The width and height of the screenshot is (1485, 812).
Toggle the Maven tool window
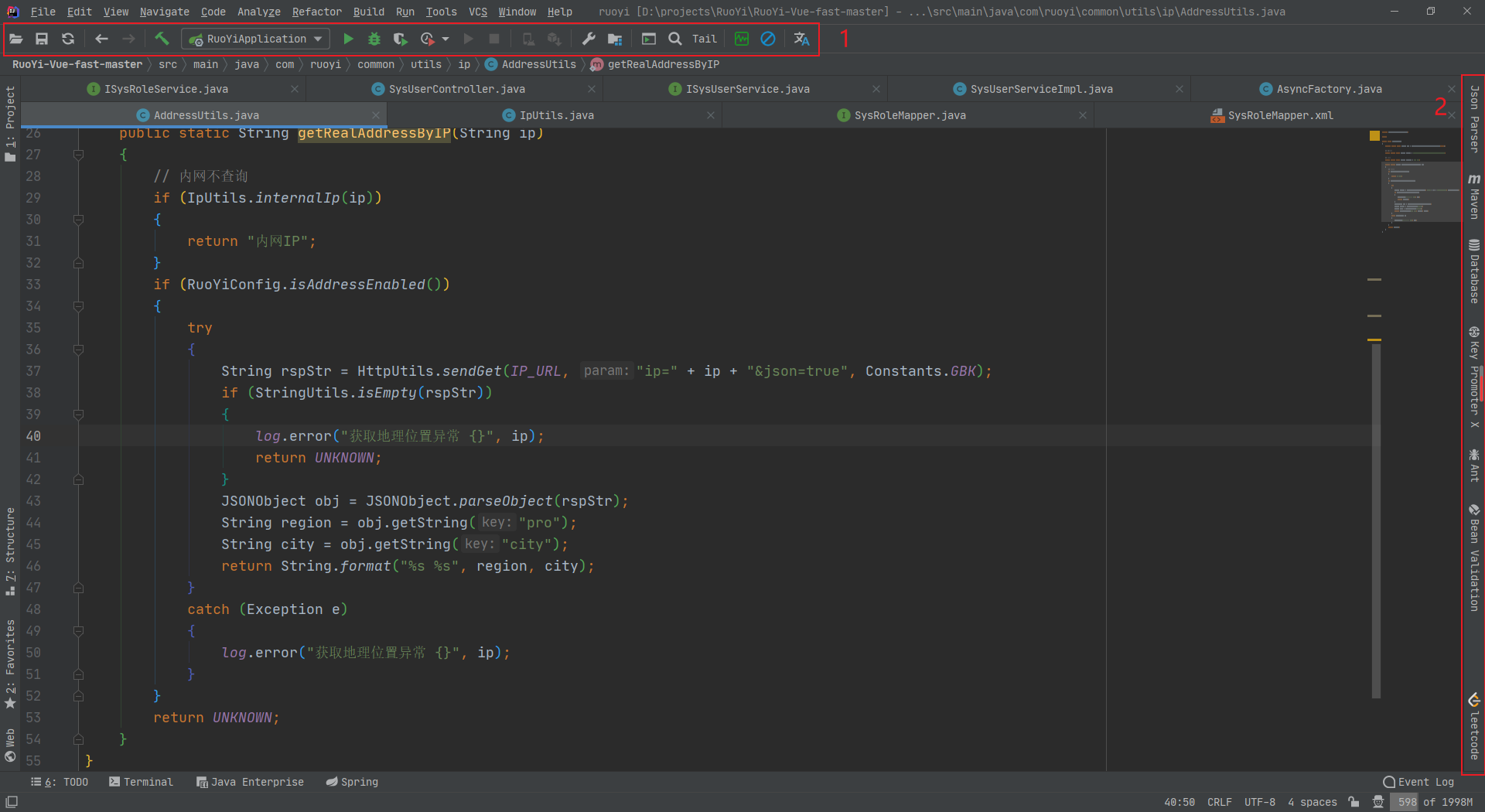point(1474,196)
